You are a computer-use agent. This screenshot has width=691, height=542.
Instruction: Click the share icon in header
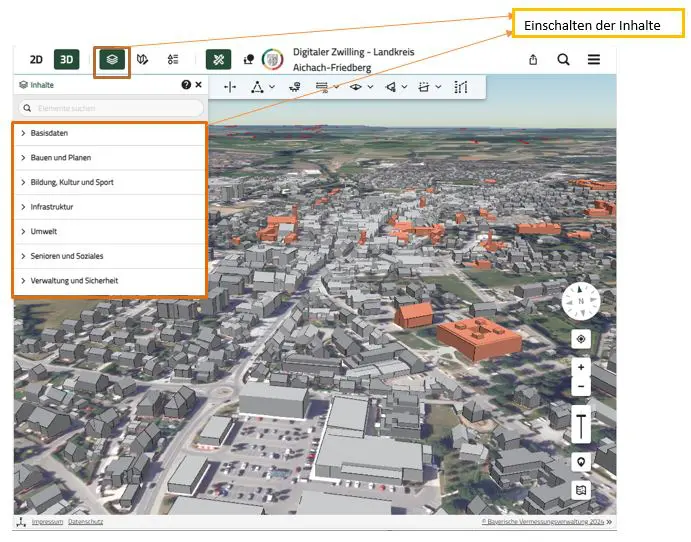pos(533,60)
